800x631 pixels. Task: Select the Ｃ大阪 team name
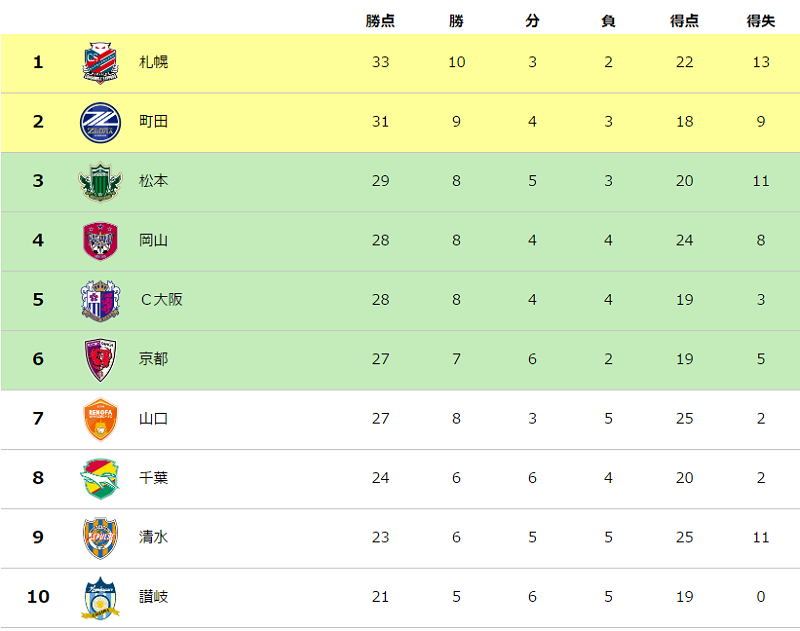click(x=160, y=299)
